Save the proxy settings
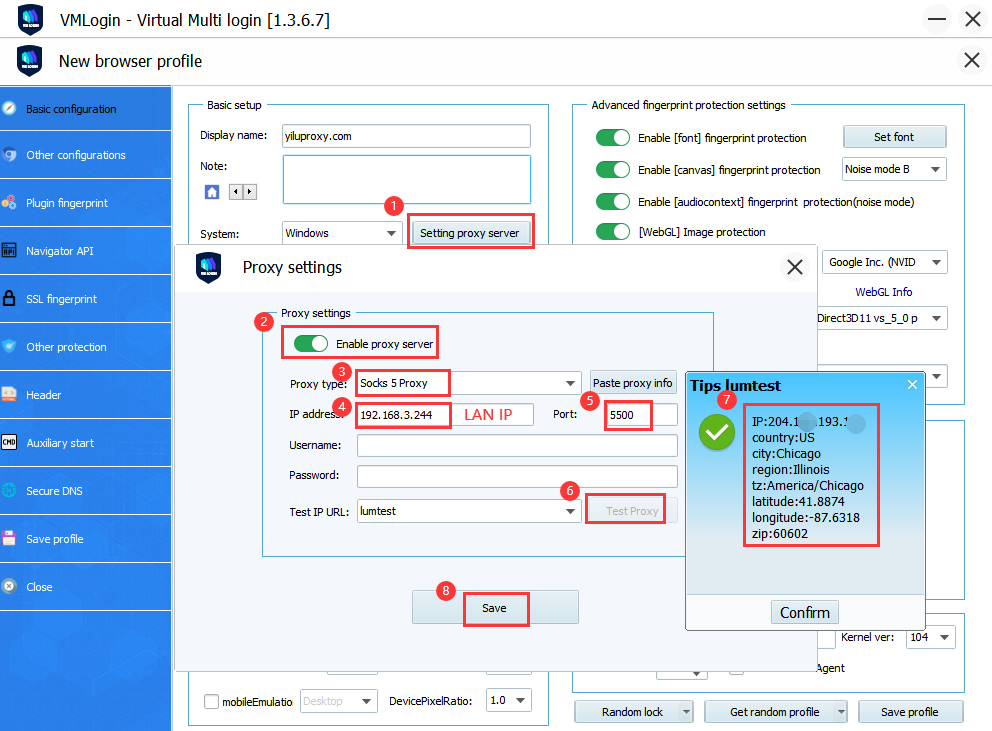 495,608
